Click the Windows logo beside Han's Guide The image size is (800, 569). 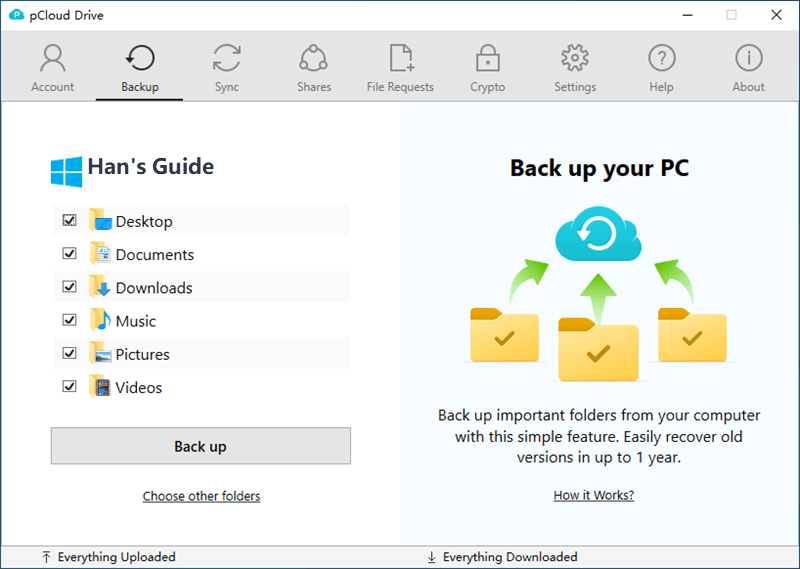(66, 172)
